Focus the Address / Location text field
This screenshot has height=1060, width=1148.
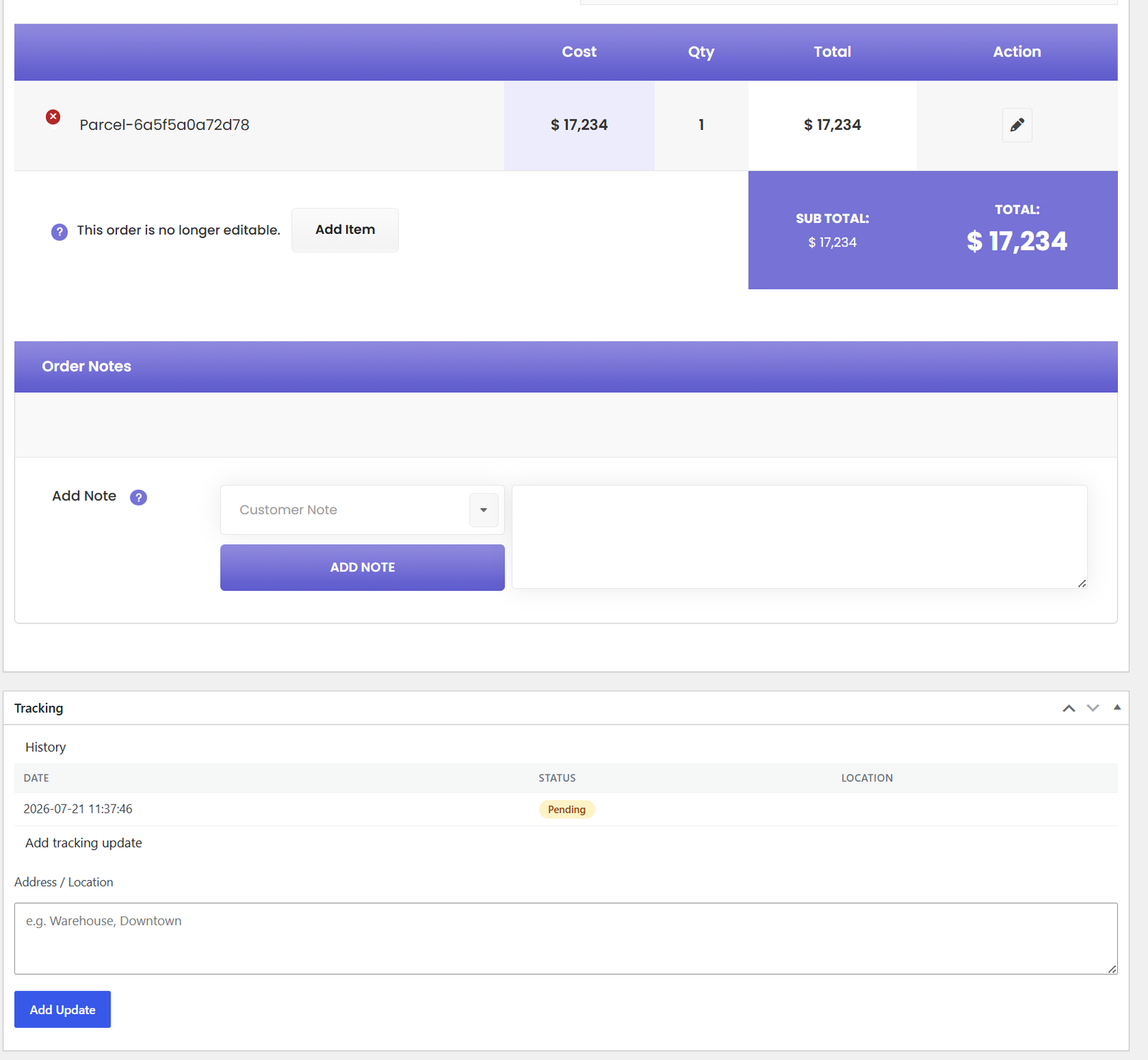(566, 938)
